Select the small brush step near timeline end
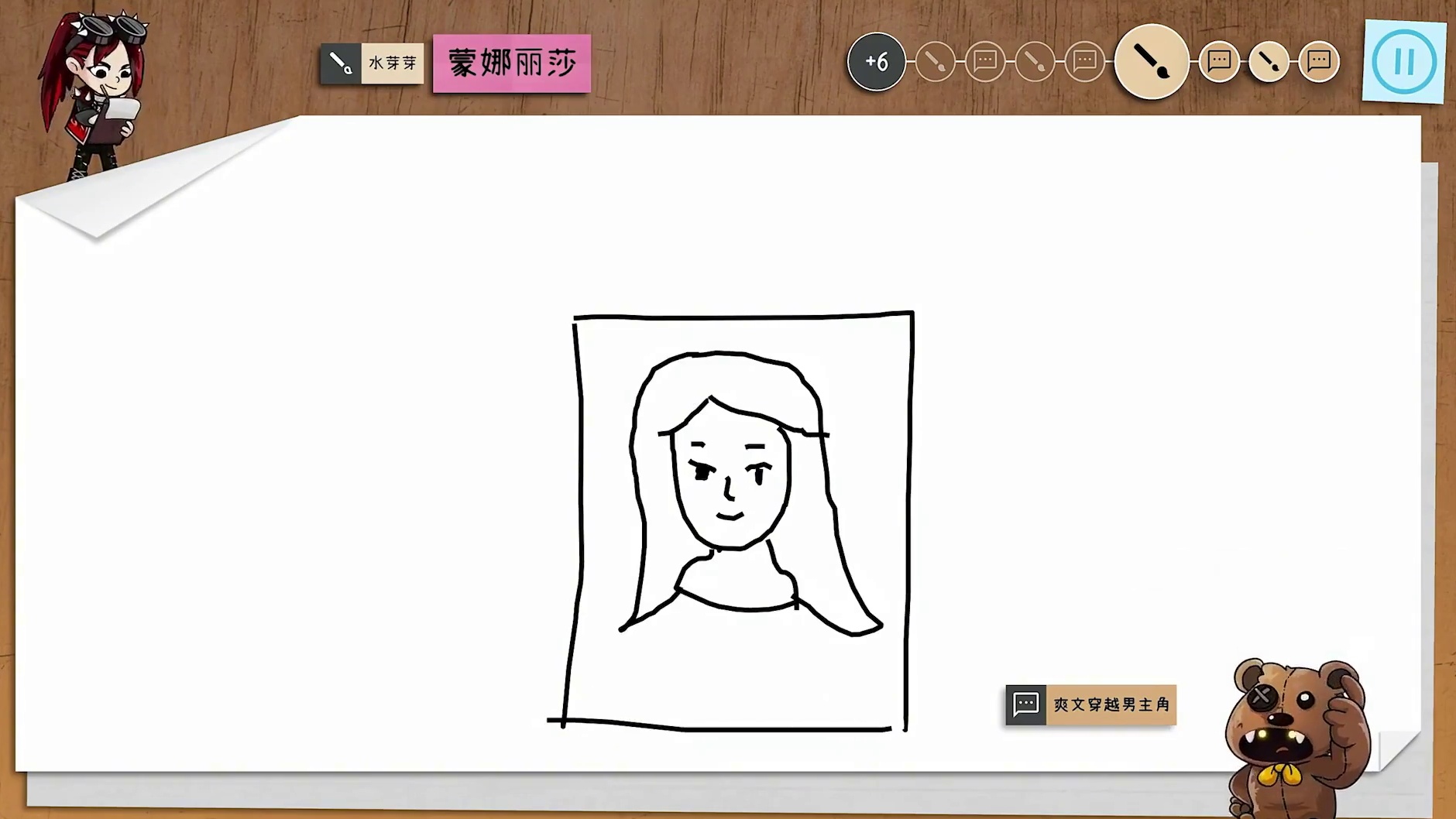 click(x=1269, y=61)
